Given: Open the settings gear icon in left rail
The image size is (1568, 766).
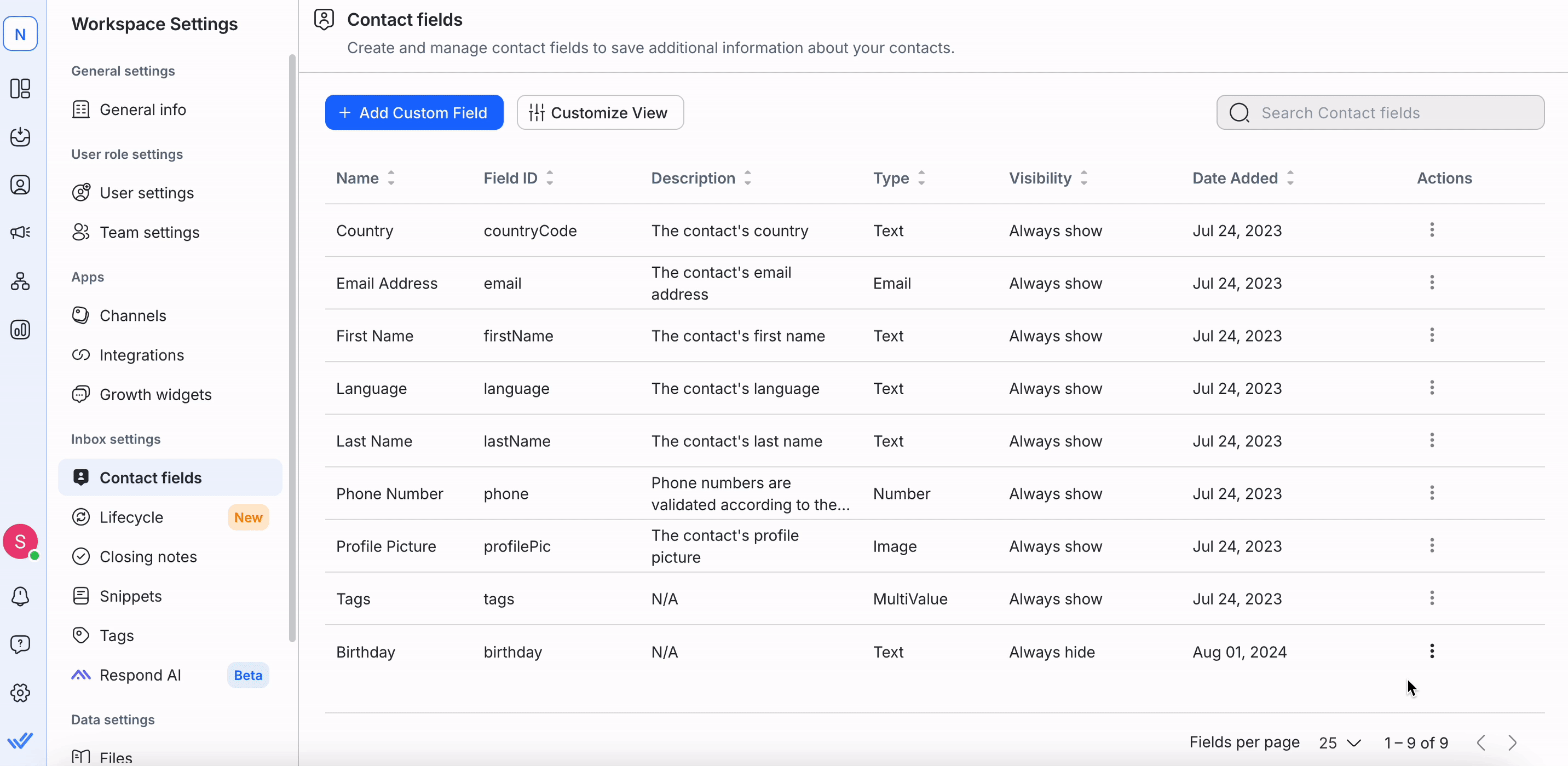Looking at the screenshot, I should [20, 693].
